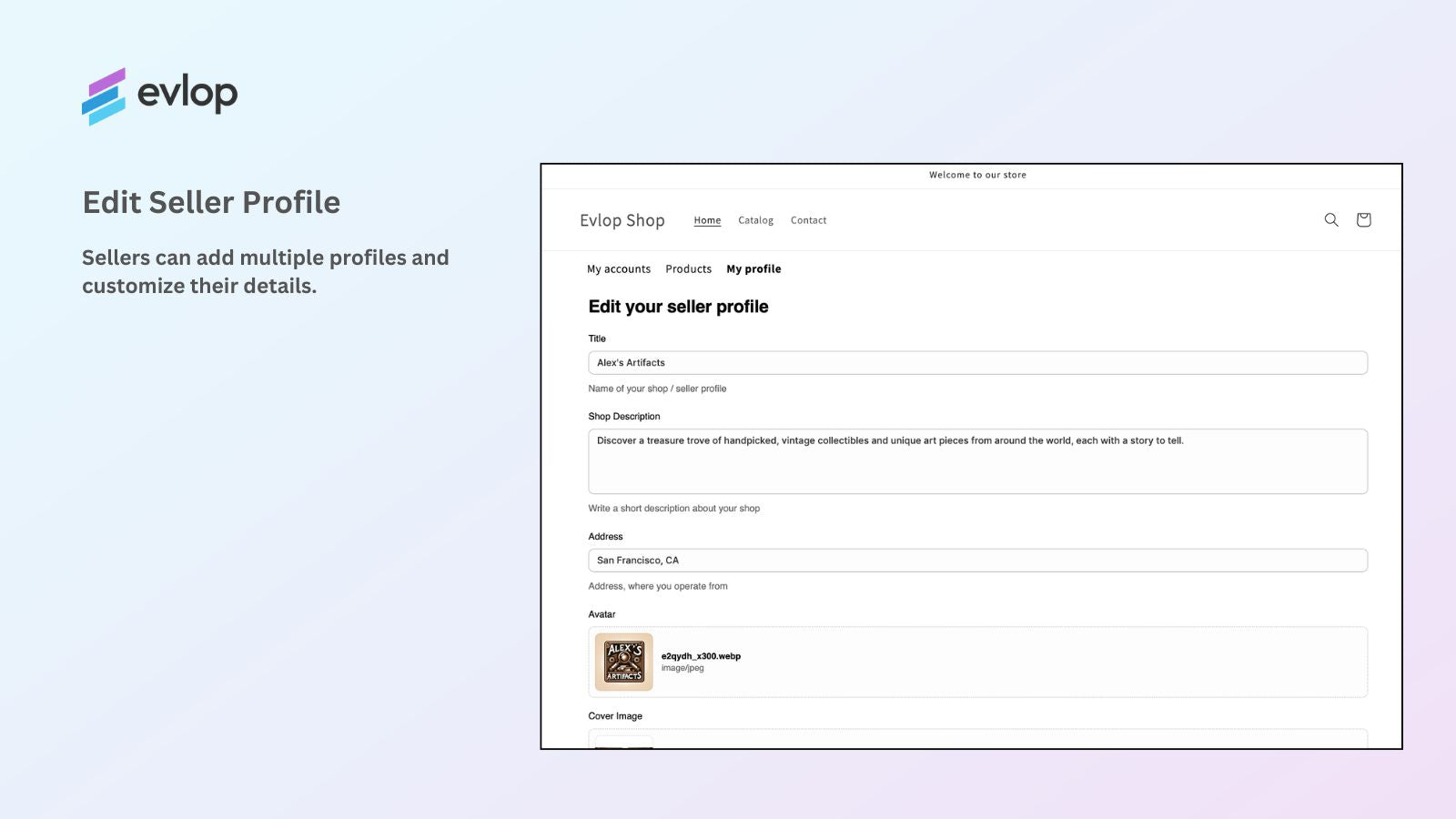The height and width of the screenshot is (819, 1456).
Task: Click inside the Shop Description text area
Action: click(x=977, y=460)
